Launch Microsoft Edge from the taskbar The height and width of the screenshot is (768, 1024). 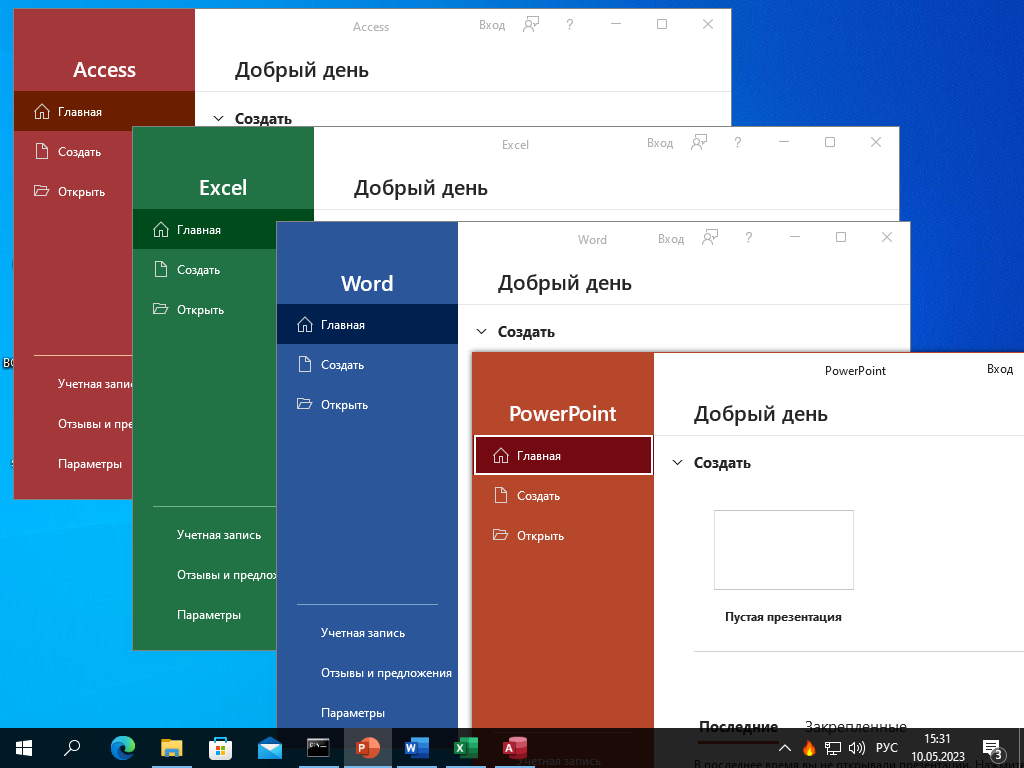tap(123, 748)
